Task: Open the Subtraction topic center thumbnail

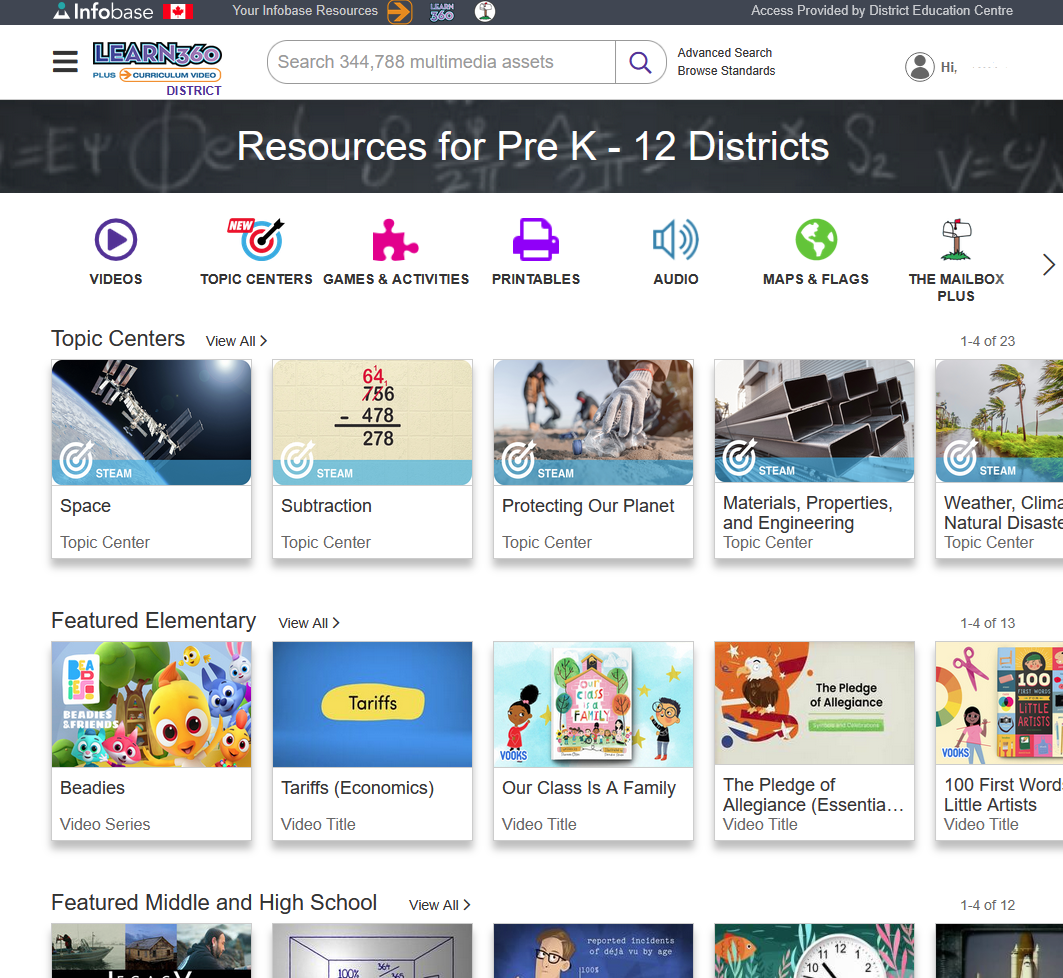Action: click(x=372, y=422)
